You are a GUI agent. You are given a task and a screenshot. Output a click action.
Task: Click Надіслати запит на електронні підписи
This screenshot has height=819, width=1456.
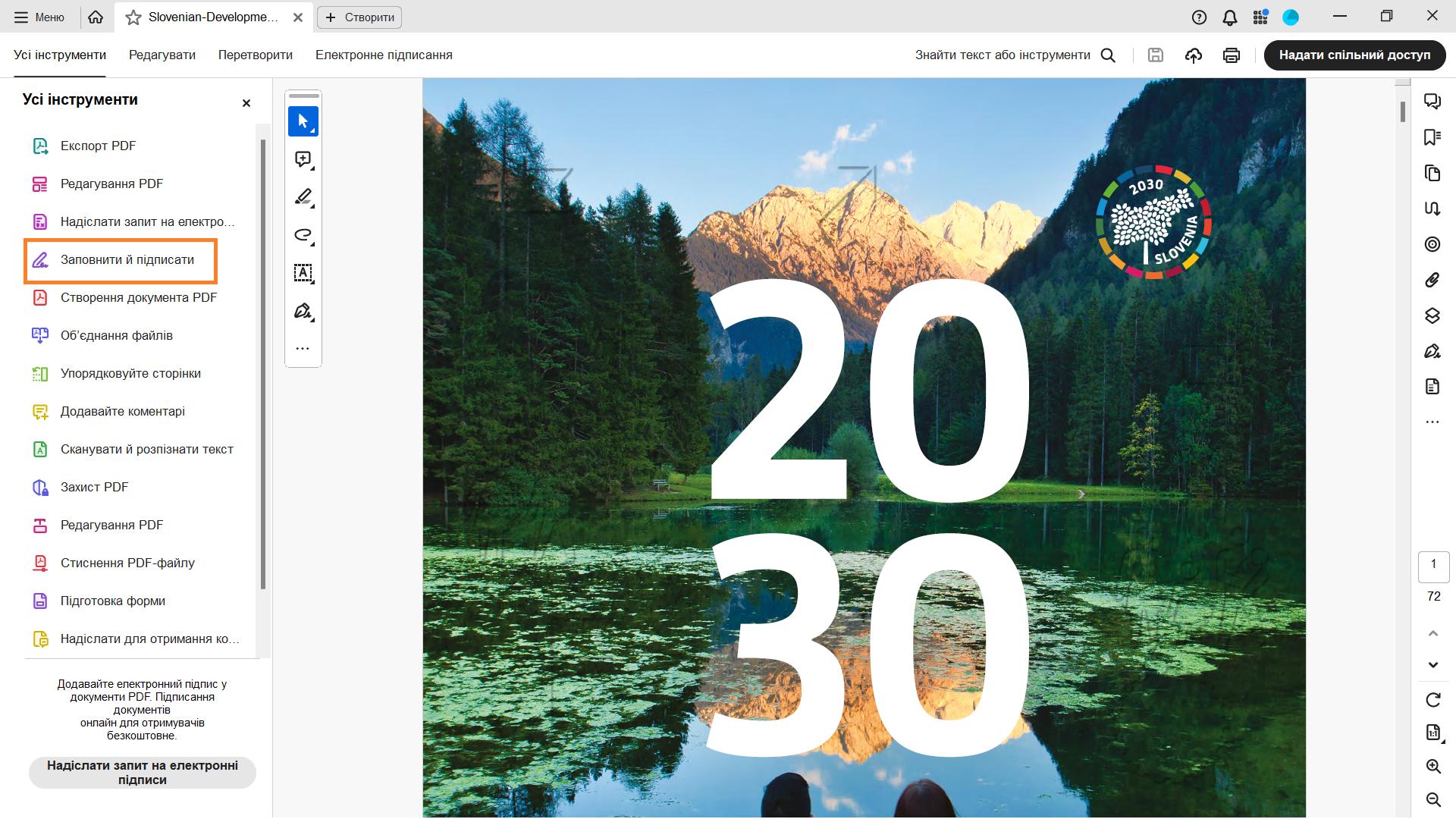coord(143,773)
